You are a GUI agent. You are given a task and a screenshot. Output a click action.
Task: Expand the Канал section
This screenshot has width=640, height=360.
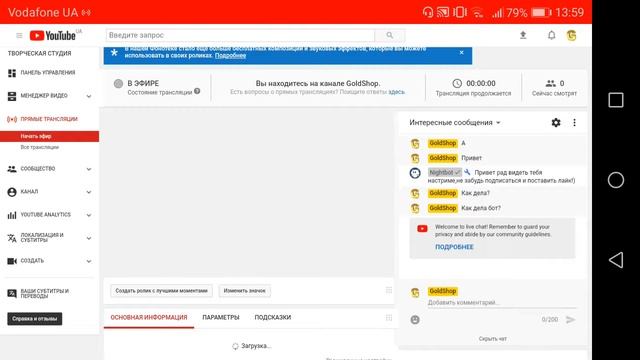89,192
